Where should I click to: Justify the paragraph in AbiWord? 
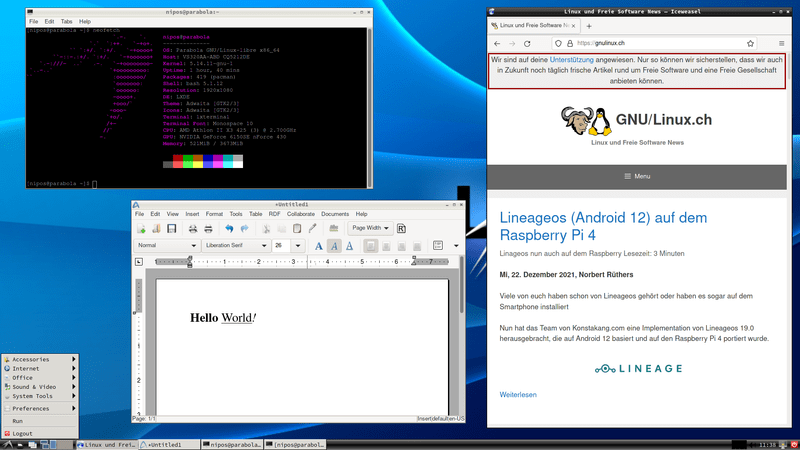(x=417, y=246)
